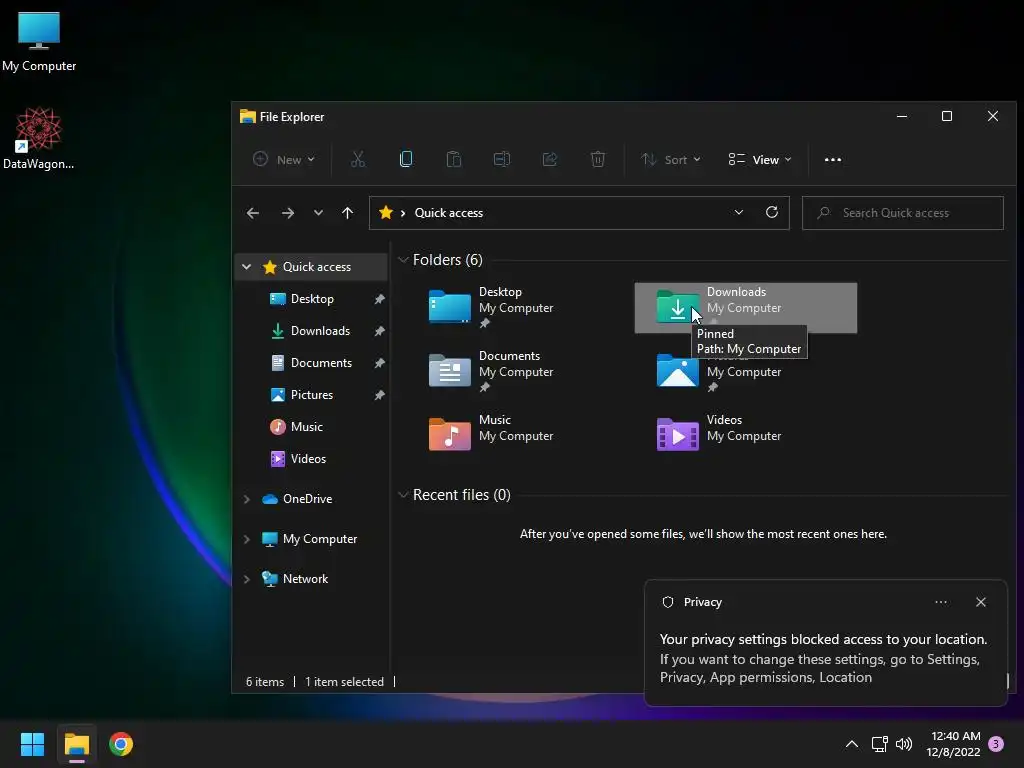The image size is (1024, 768).
Task: Select Documents in navigation pane
Action: click(321, 363)
